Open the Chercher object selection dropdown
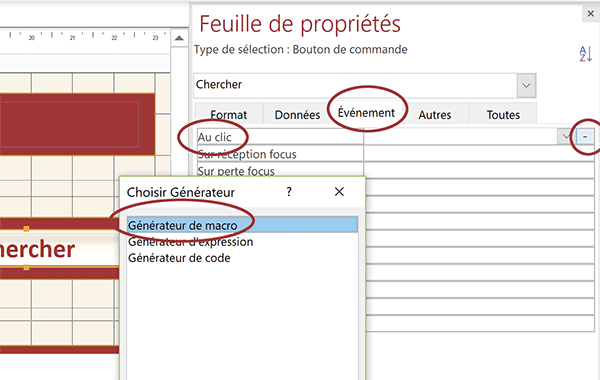 point(526,85)
